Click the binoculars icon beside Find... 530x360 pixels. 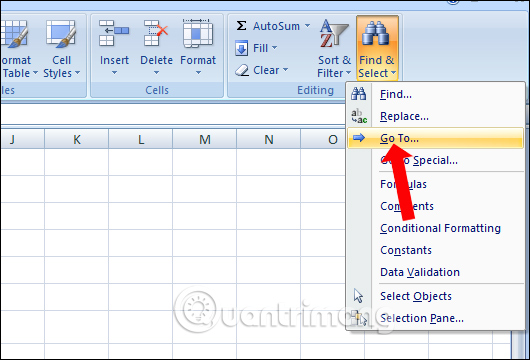tap(358, 94)
